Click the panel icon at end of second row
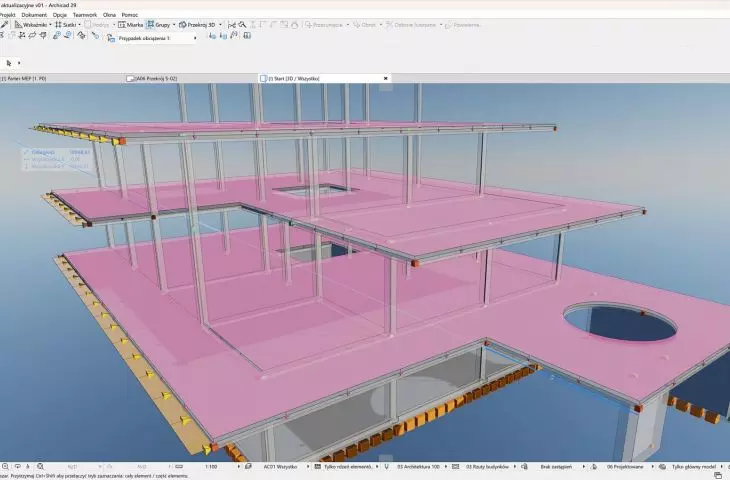The width and height of the screenshot is (730, 480). (x=247, y=35)
